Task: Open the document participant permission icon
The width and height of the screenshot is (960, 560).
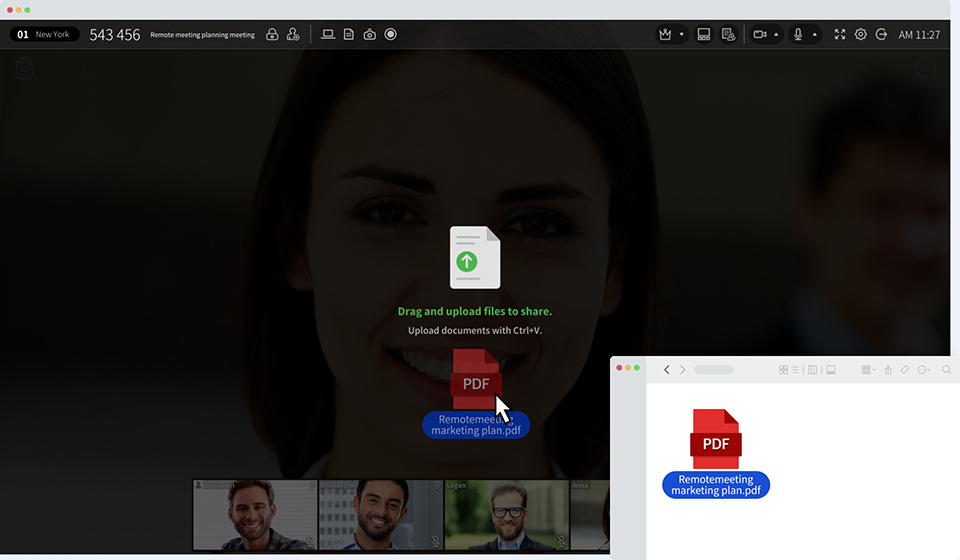Action: pos(728,34)
